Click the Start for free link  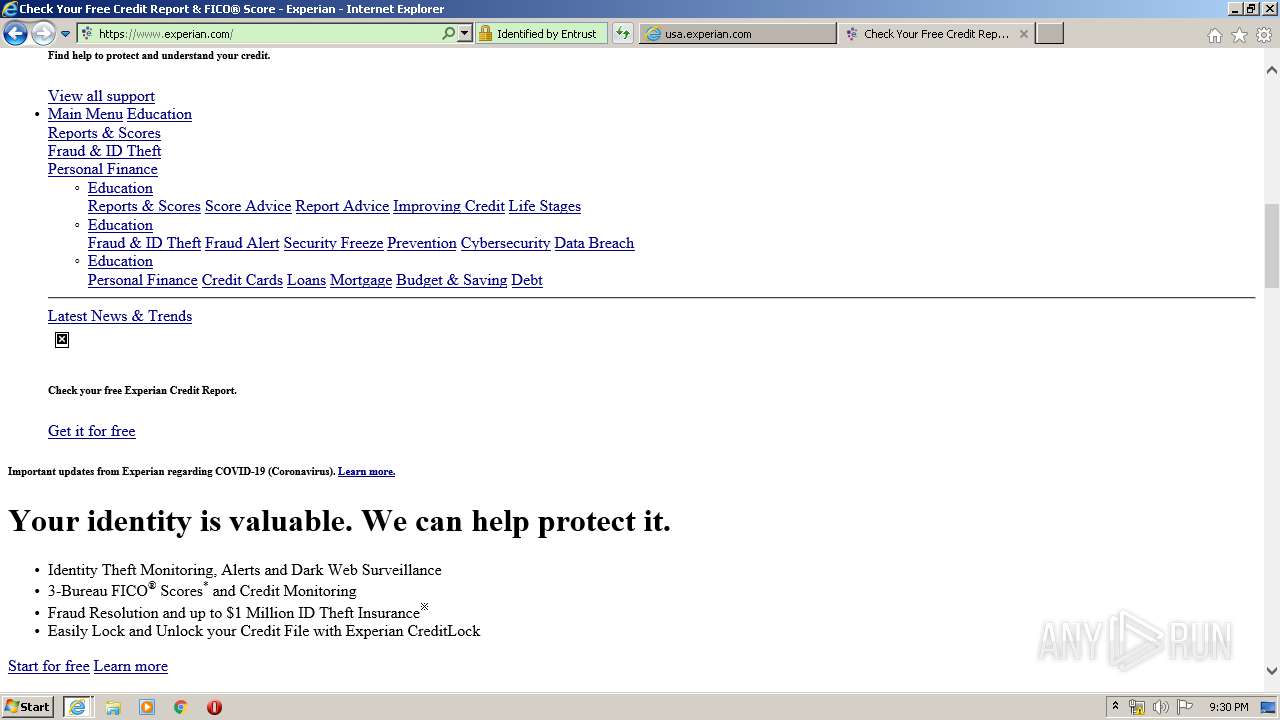click(x=49, y=666)
